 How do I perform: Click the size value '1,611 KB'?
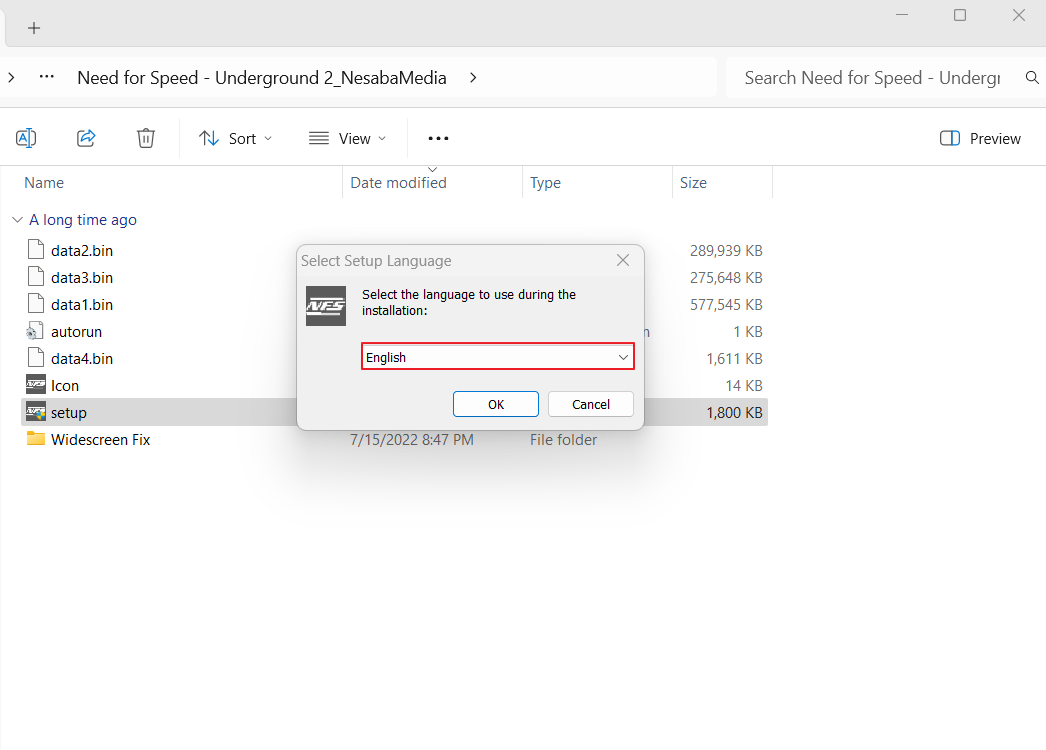(x=734, y=359)
